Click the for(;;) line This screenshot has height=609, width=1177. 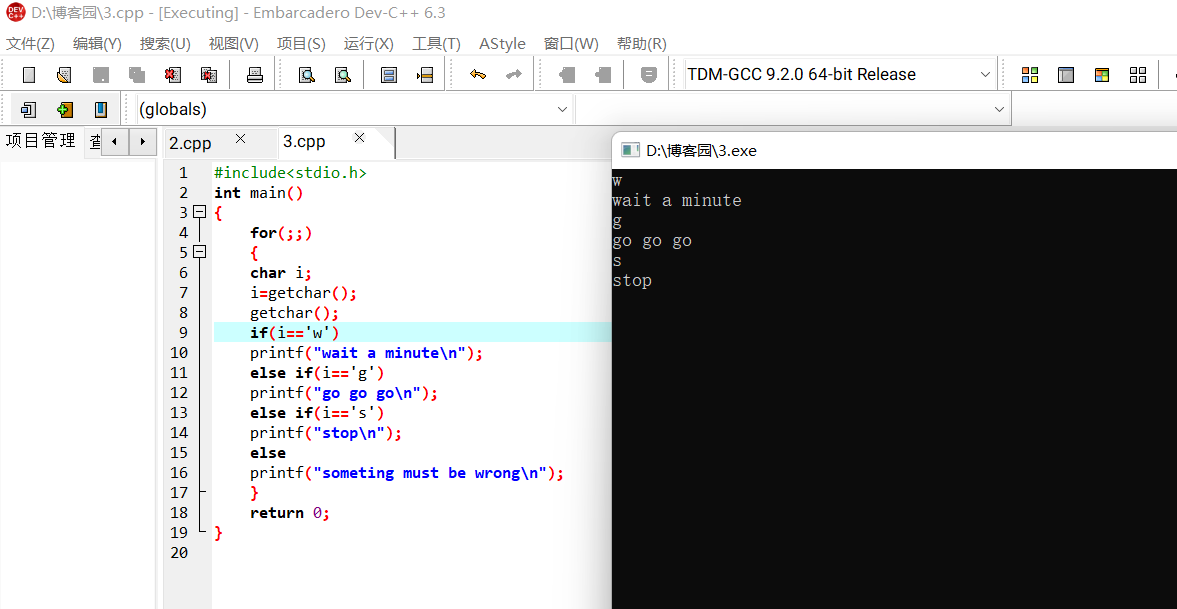click(281, 233)
